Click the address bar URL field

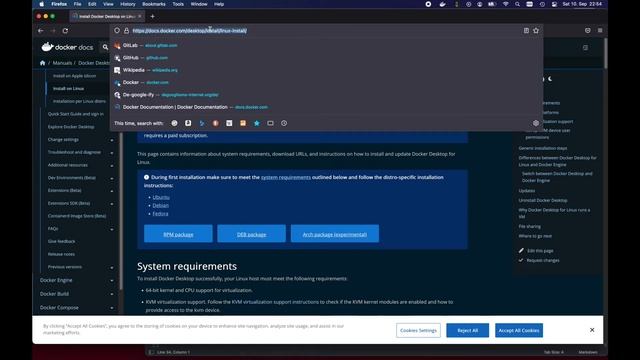pyautogui.click(x=327, y=31)
